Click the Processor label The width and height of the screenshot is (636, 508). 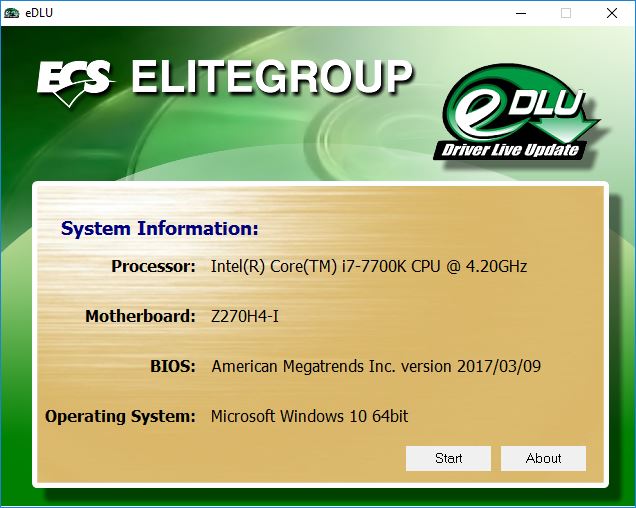(153, 267)
